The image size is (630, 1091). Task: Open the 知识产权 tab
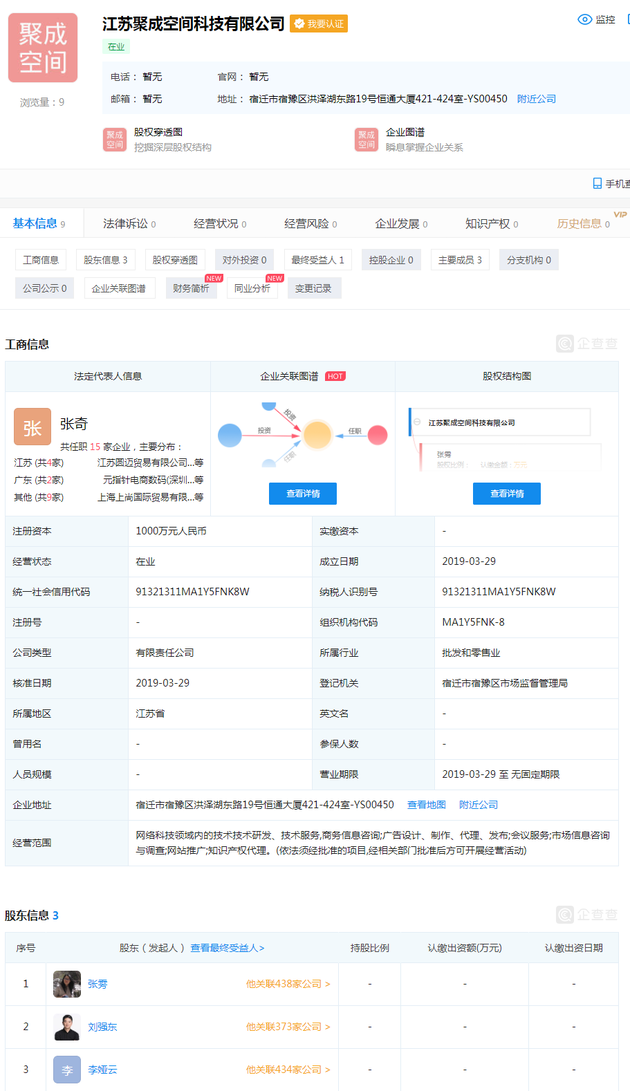491,224
